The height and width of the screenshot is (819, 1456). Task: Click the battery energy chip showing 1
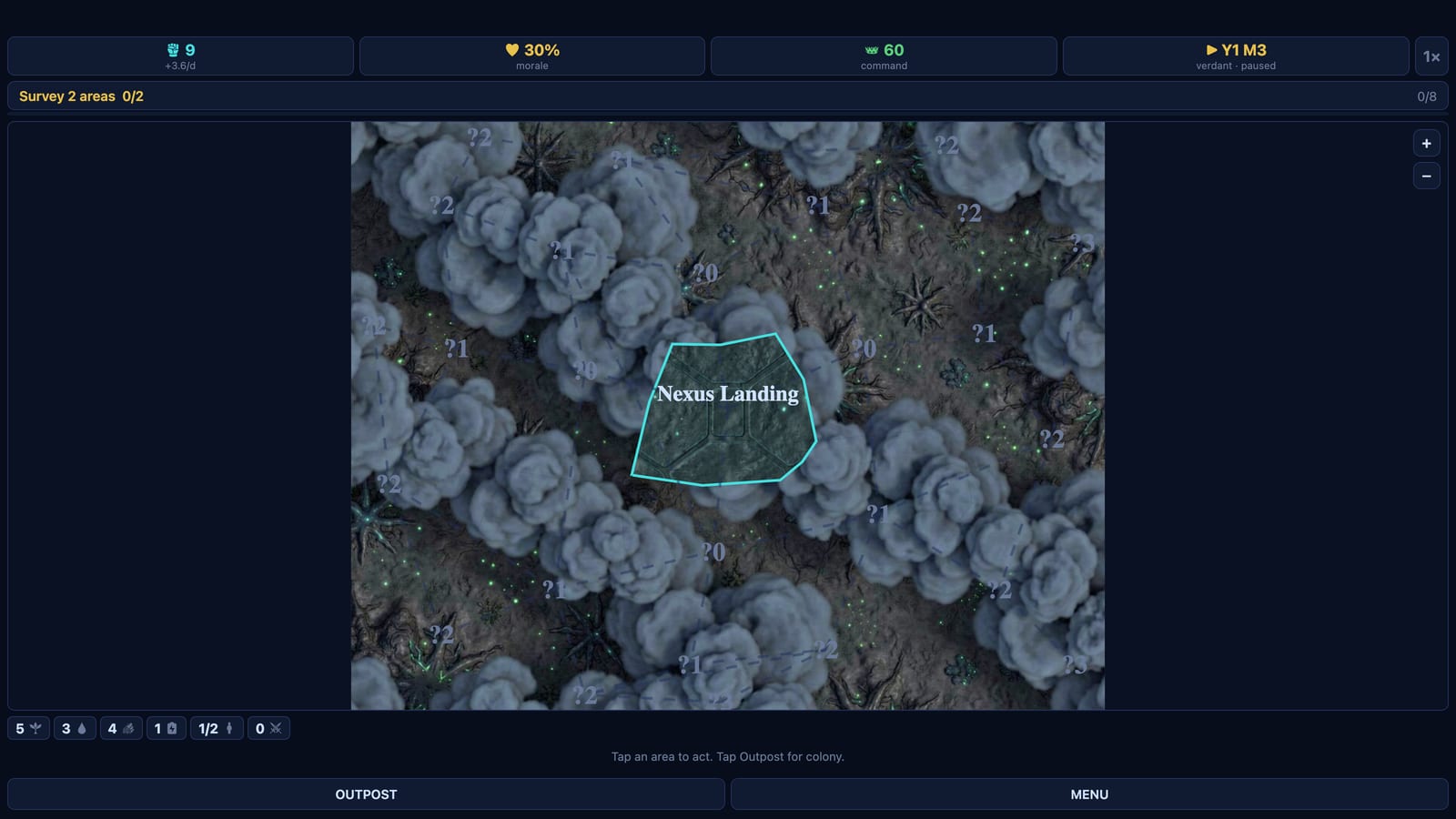click(166, 728)
